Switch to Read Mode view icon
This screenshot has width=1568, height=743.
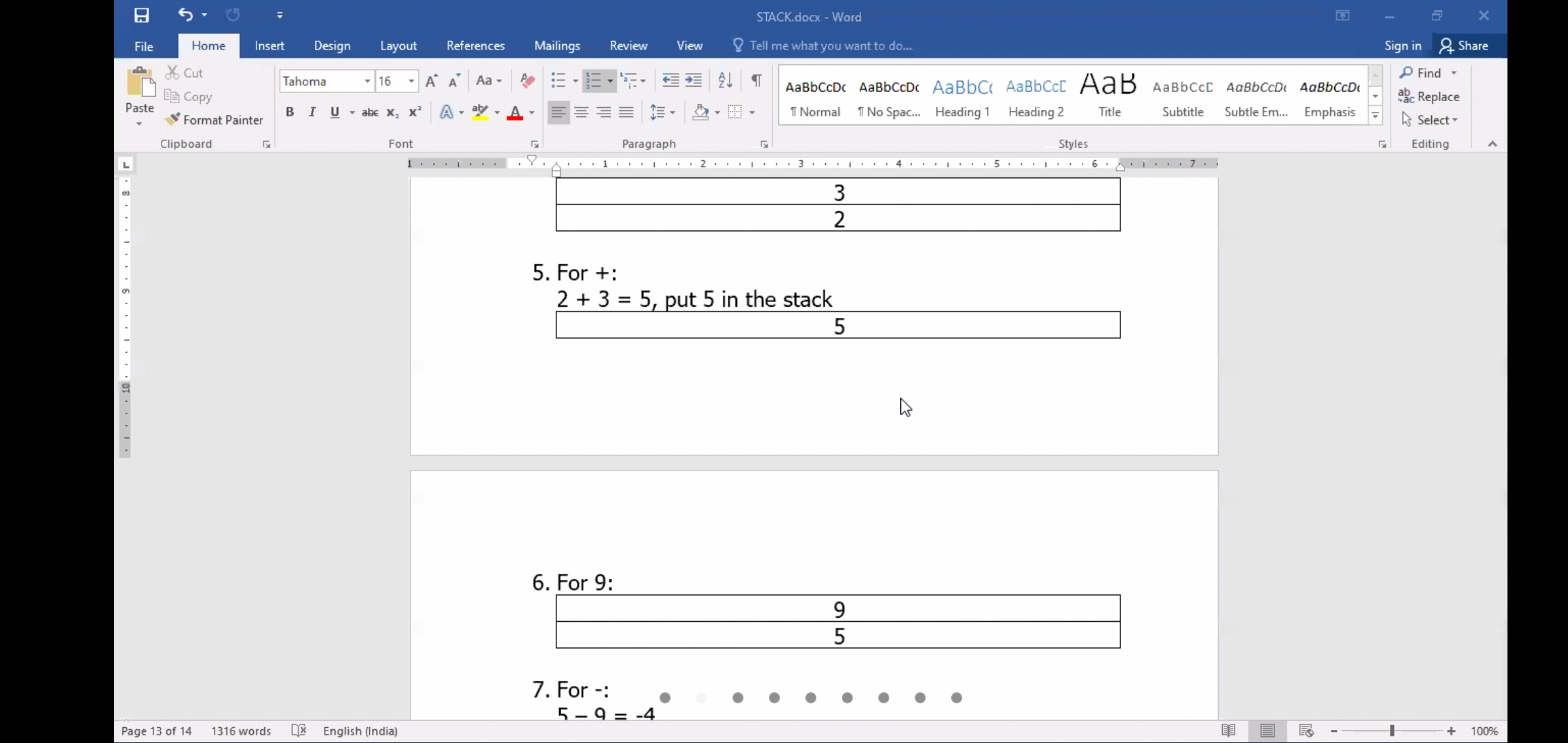coord(1228,731)
